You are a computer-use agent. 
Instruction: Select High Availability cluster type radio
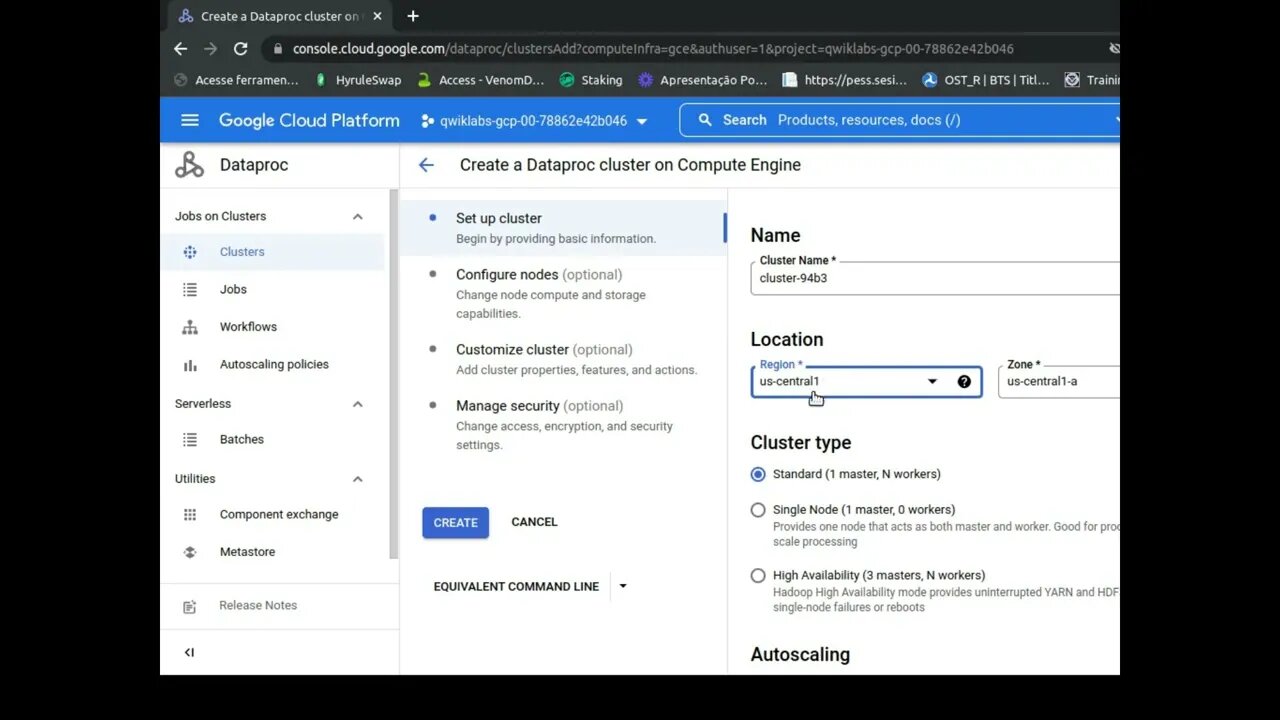(758, 576)
